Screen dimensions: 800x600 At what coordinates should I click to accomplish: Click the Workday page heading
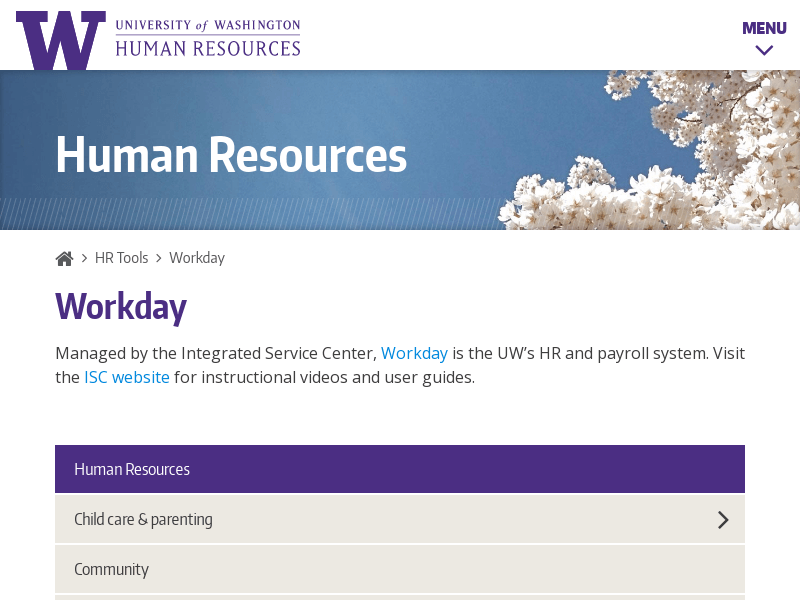121,307
